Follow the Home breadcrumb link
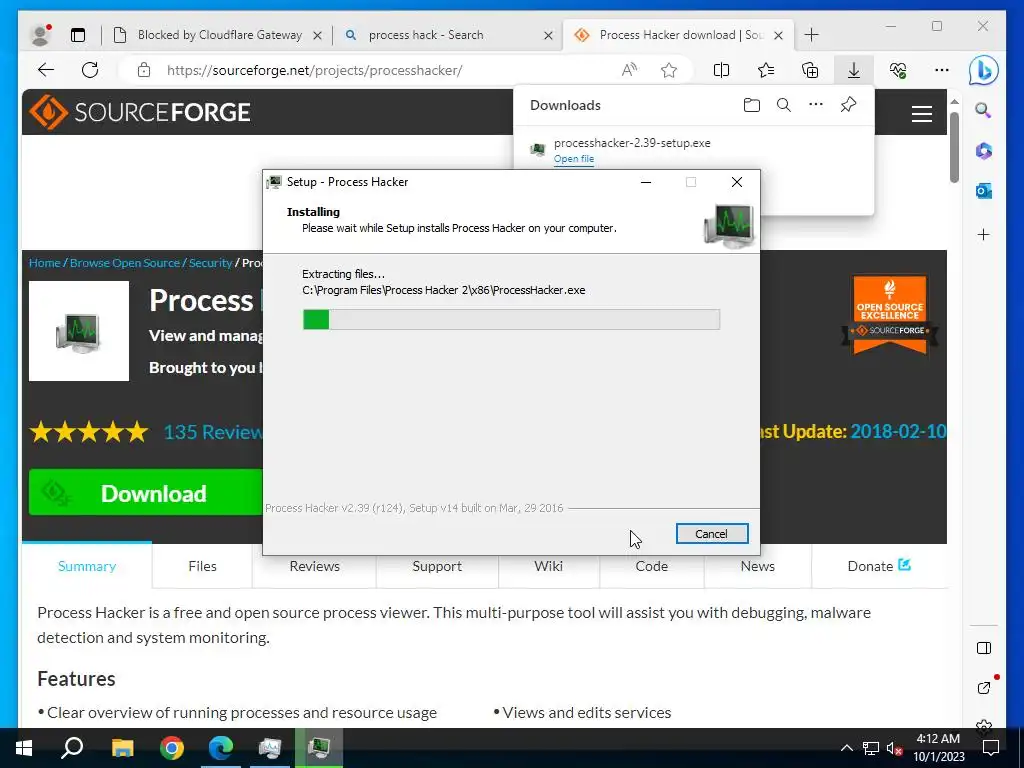 [44, 263]
